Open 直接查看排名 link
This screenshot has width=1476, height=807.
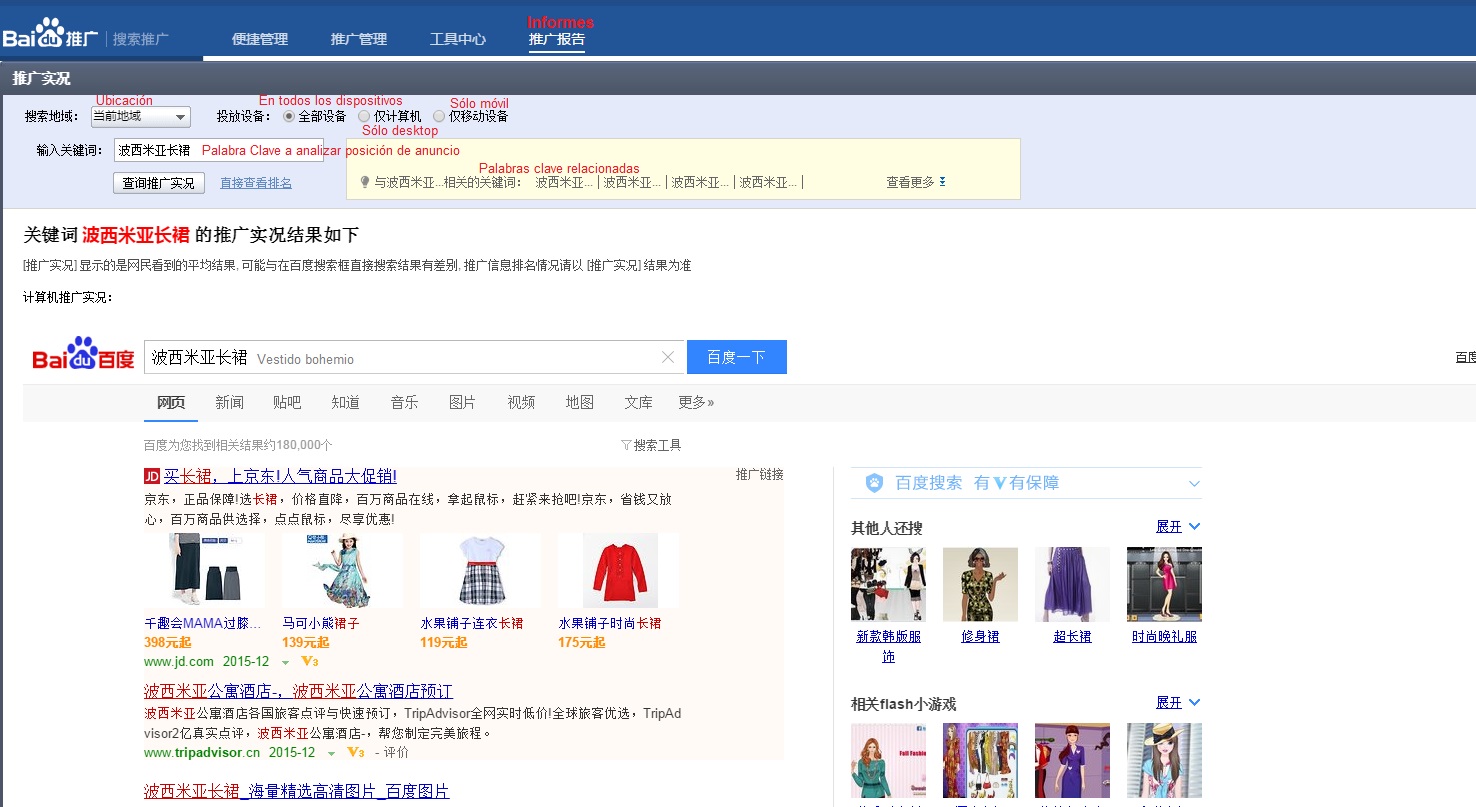coord(256,183)
